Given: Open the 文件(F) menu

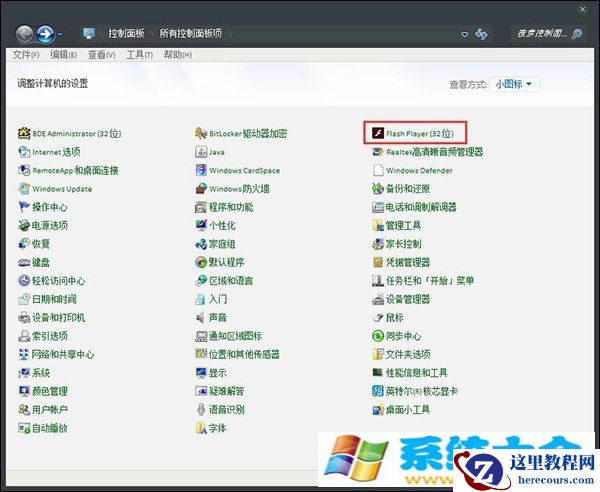Looking at the screenshot, I should click(26, 55).
